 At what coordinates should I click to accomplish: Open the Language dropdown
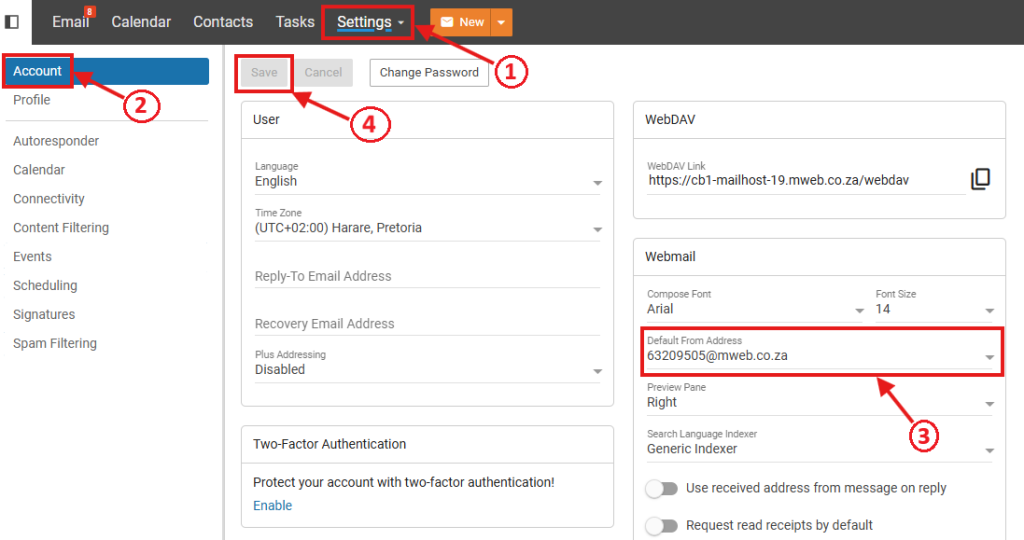coord(427,182)
